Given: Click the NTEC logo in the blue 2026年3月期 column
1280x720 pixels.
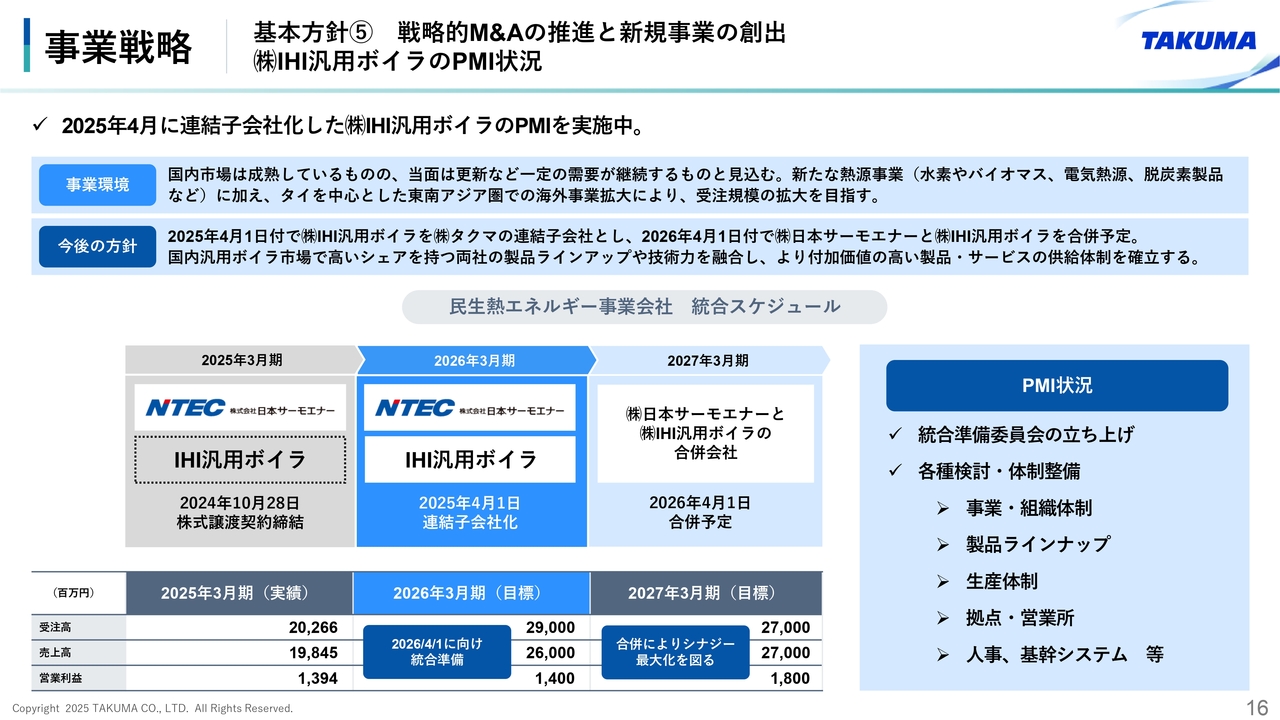Looking at the screenshot, I should point(470,408).
